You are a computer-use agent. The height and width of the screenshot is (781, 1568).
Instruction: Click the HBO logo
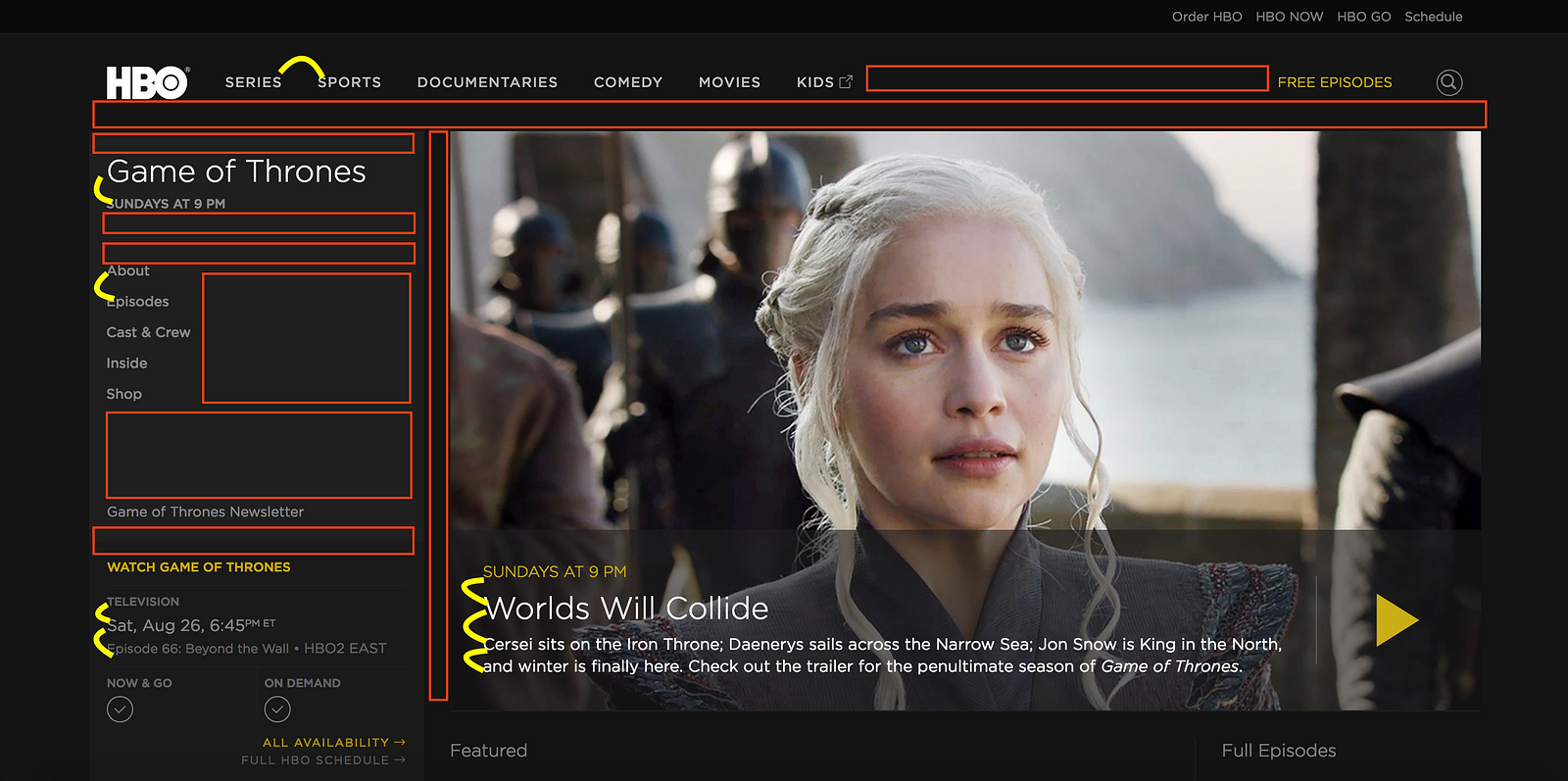(148, 83)
